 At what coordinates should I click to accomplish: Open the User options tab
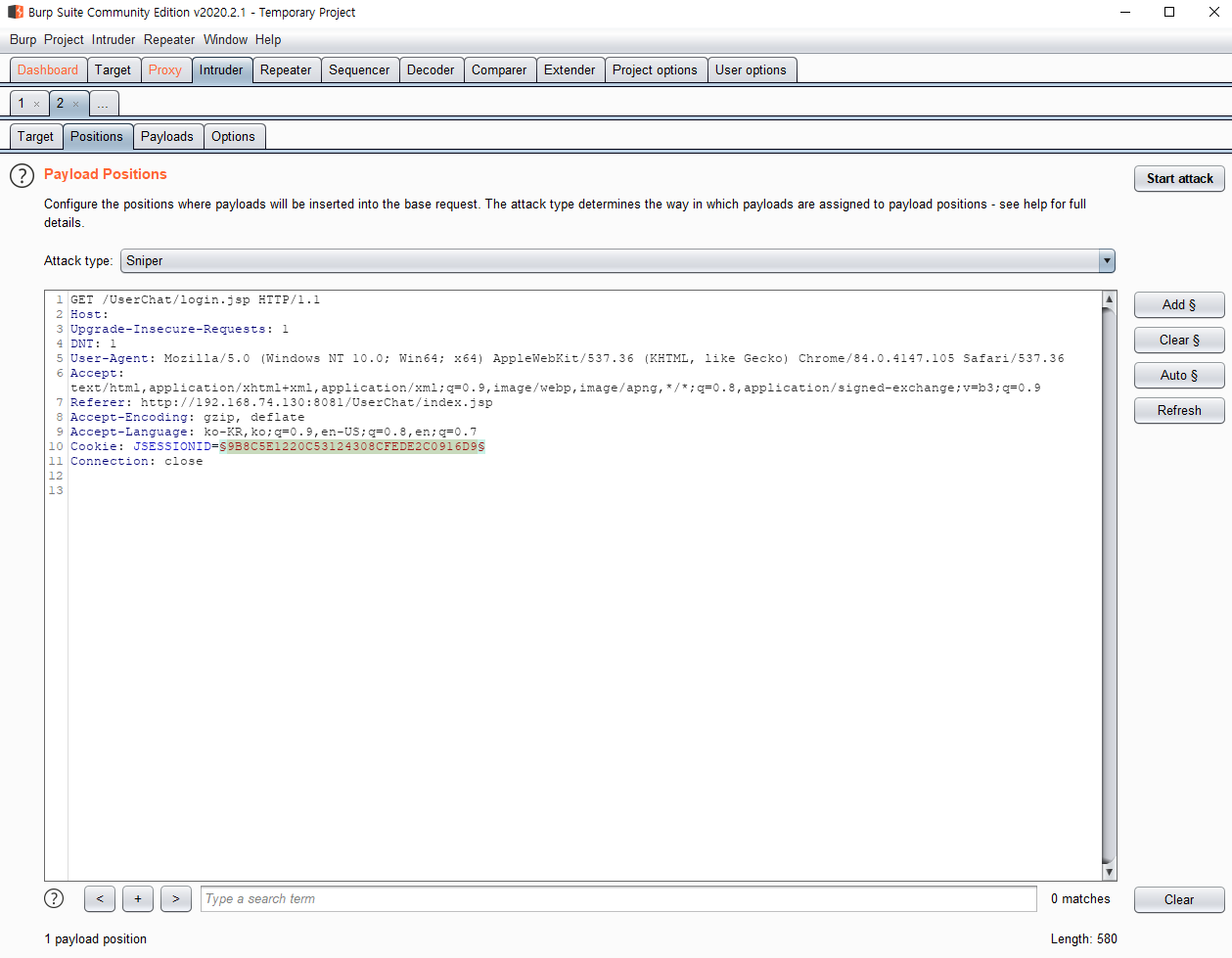click(751, 70)
